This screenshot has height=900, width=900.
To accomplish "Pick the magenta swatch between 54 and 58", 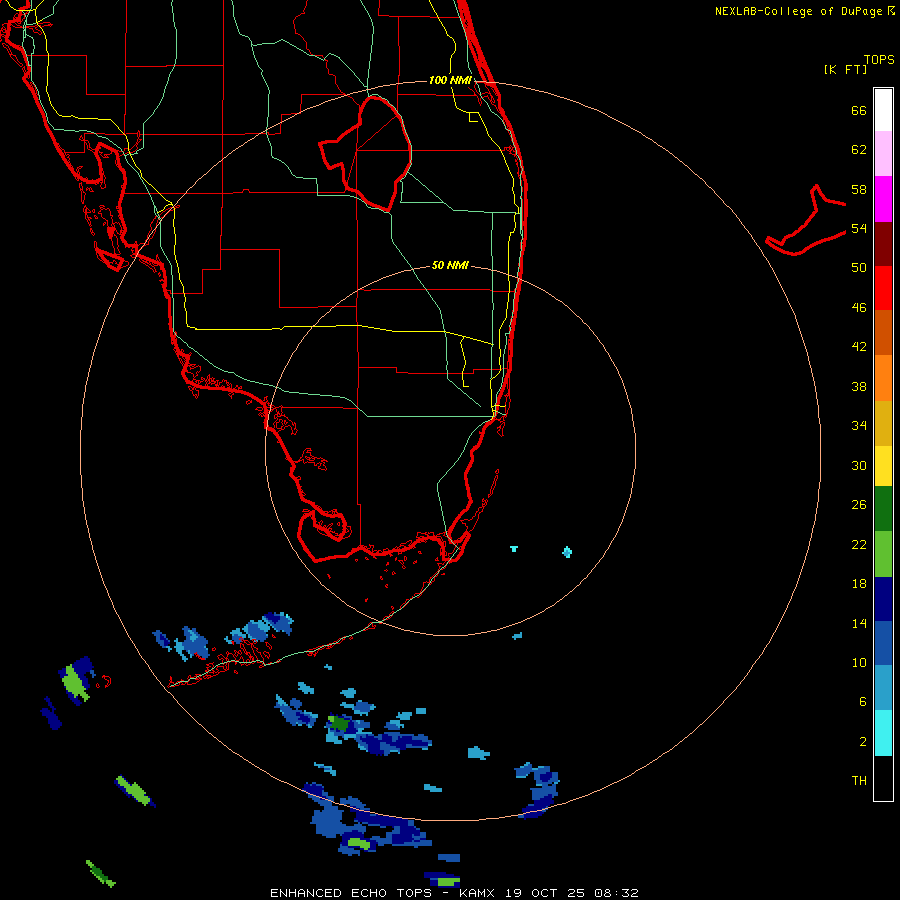I will click(x=883, y=199).
